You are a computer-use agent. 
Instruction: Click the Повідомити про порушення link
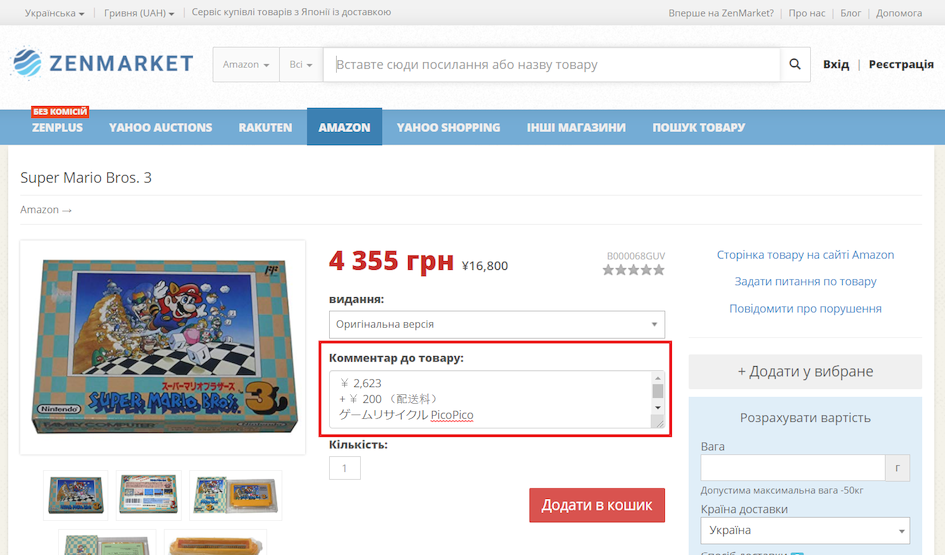pyautogui.click(x=805, y=309)
